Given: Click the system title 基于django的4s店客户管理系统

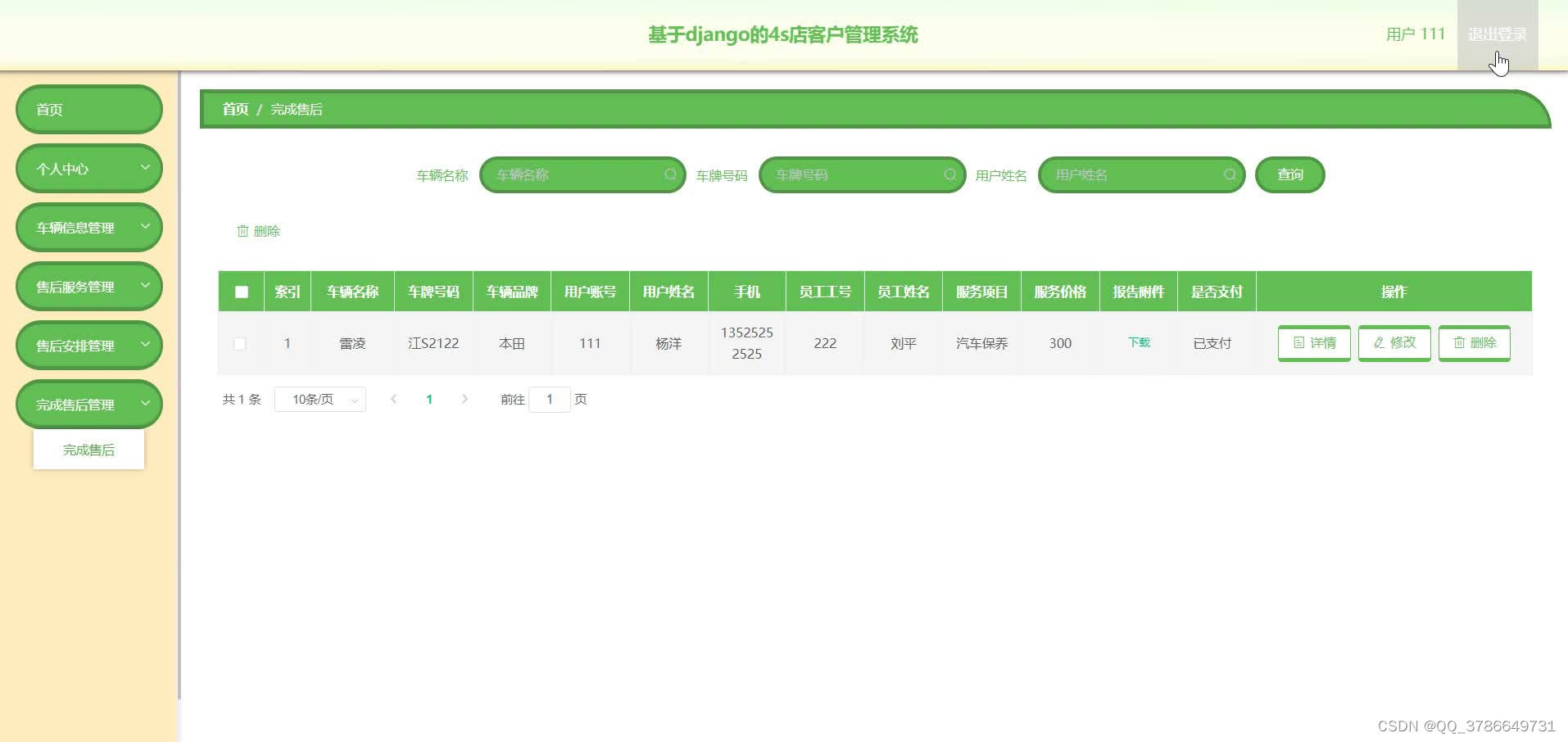Looking at the screenshot, I should tap(783, 34).
